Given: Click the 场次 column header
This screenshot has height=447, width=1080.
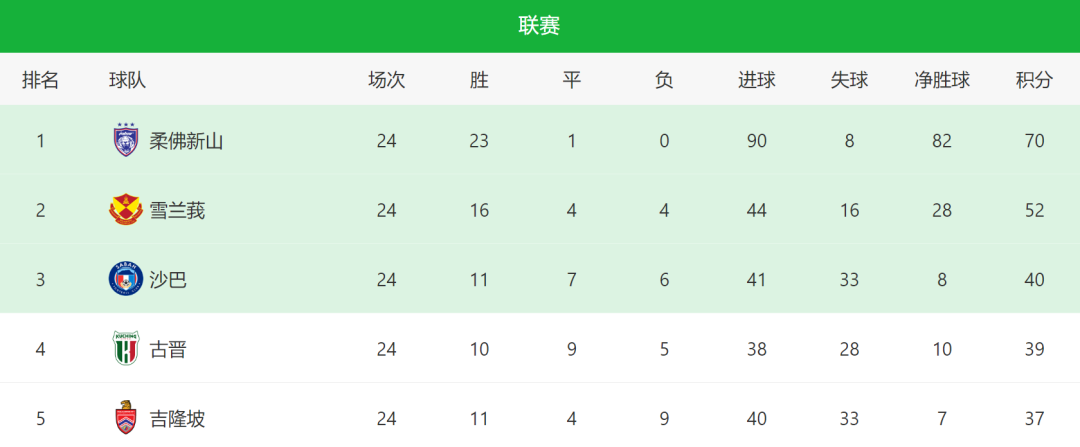Looking at the screenshot, I should 386,80.
